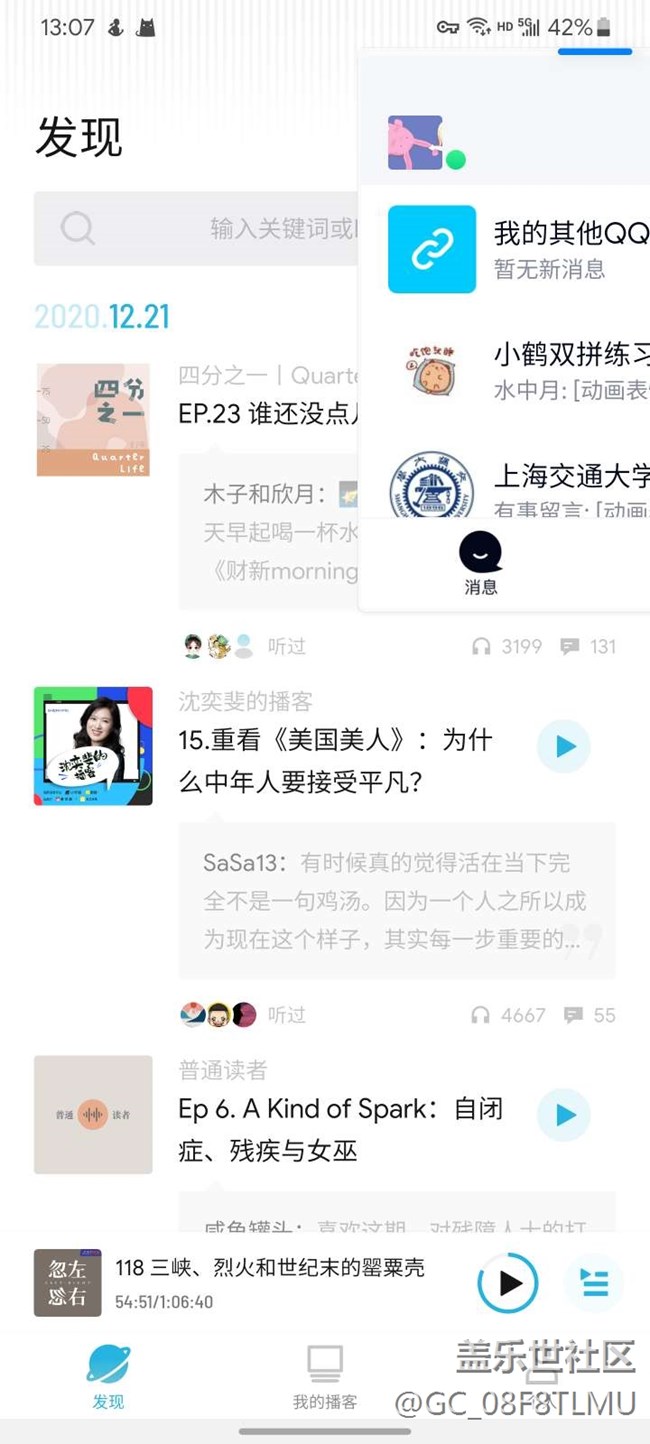View comments on the 美国美人 episode
The width and height of the screenshot is (650, 1444).
coord(397,901)
